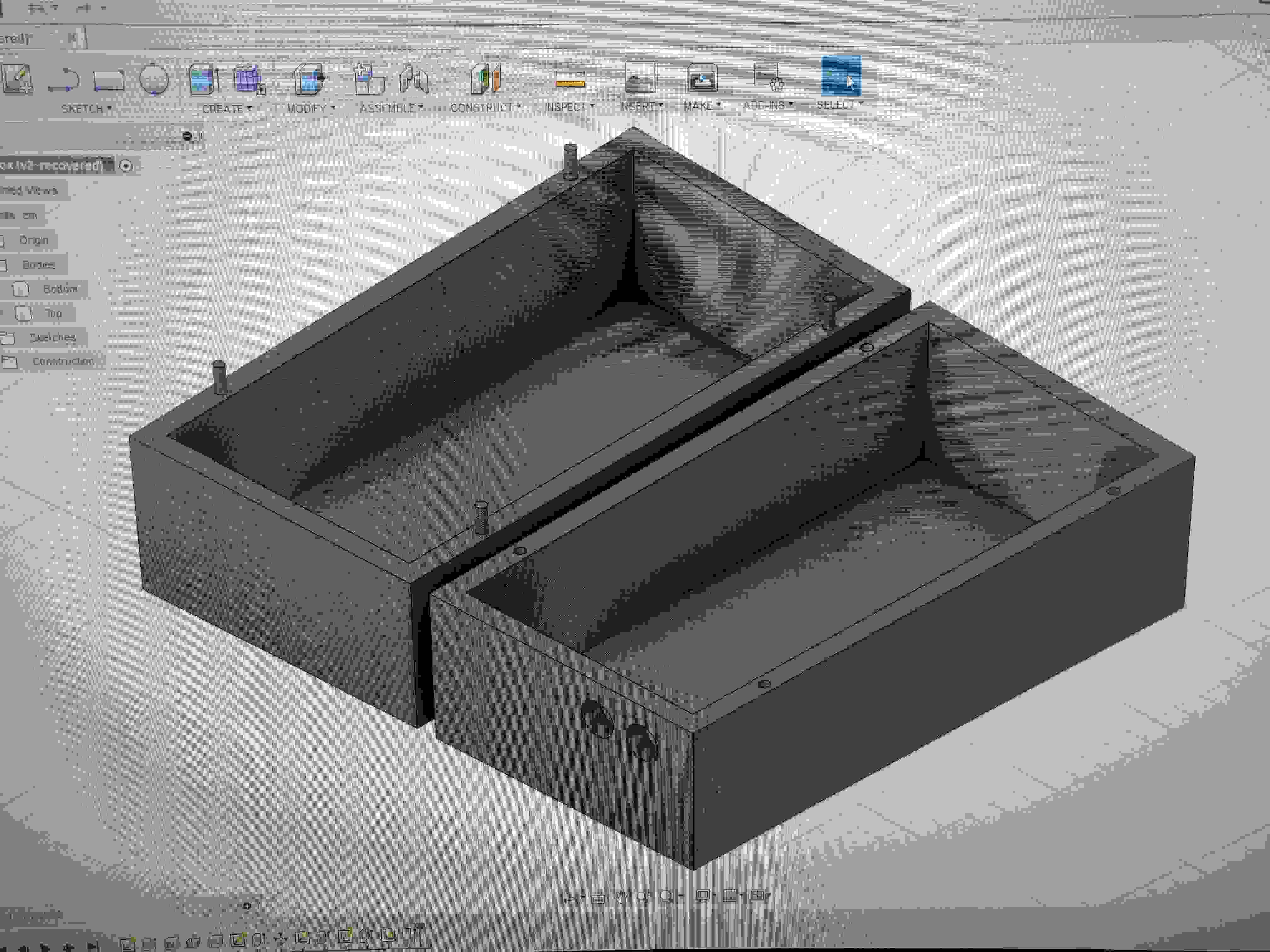The width and height of the screenshot is (1270, 952).
Task: Open the SELECT menu
Action: pyautogui.click(x=840, y=105)
